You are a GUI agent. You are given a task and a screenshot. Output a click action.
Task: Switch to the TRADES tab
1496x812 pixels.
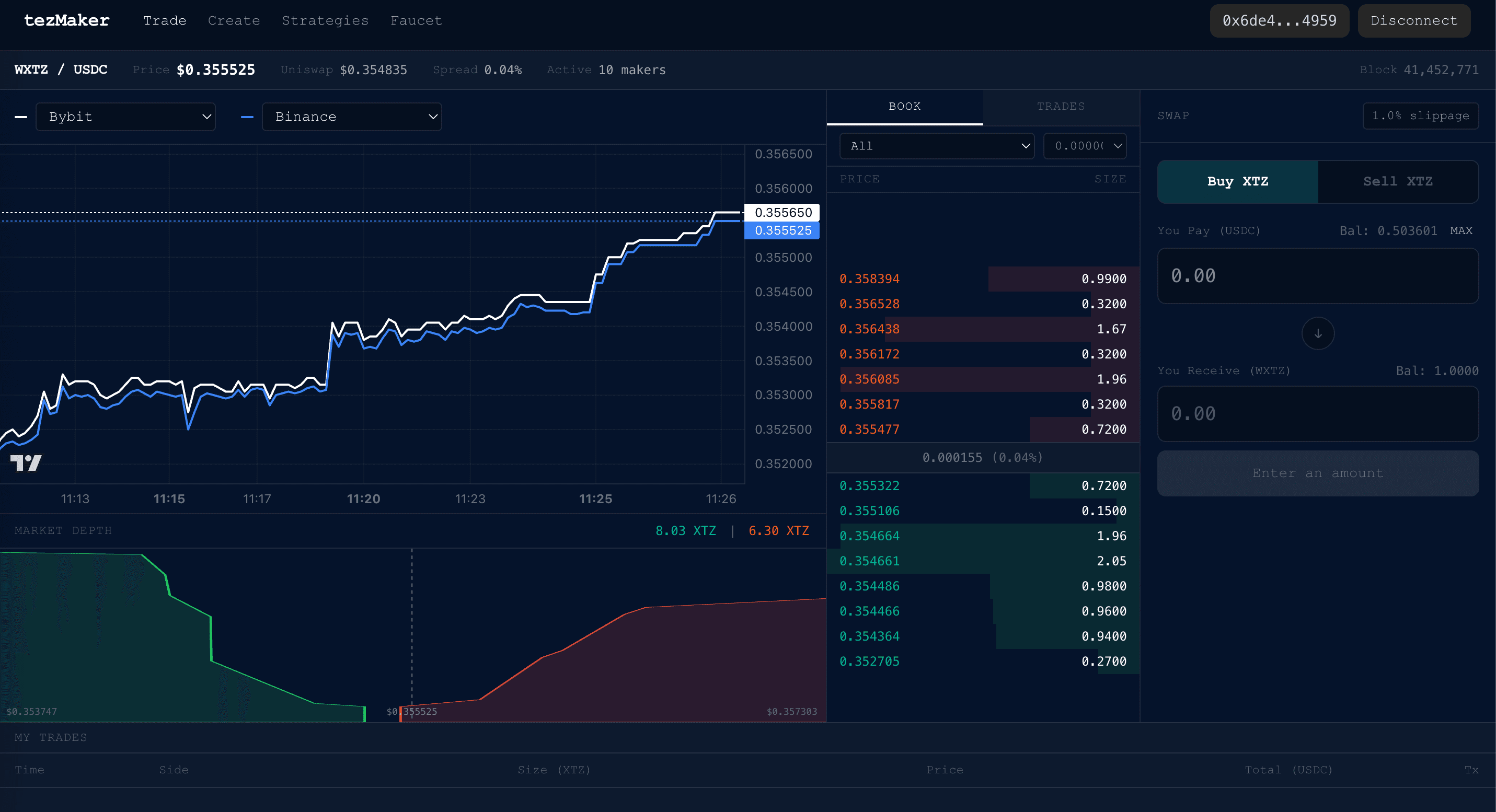click(1061, 107)
